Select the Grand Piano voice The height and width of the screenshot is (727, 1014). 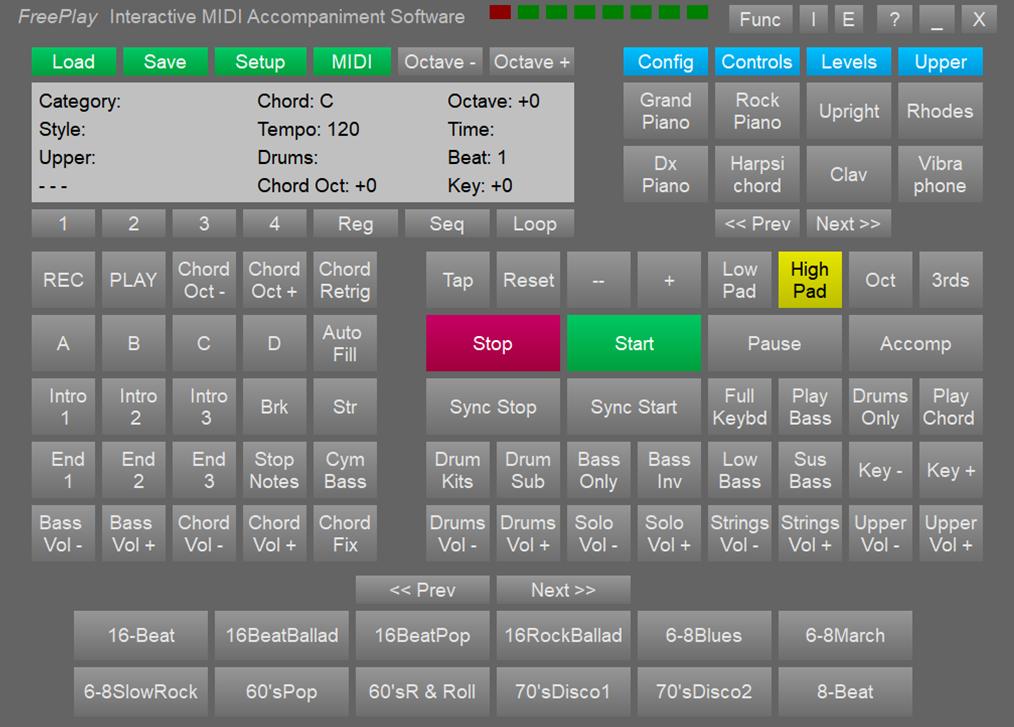point(665,111)
